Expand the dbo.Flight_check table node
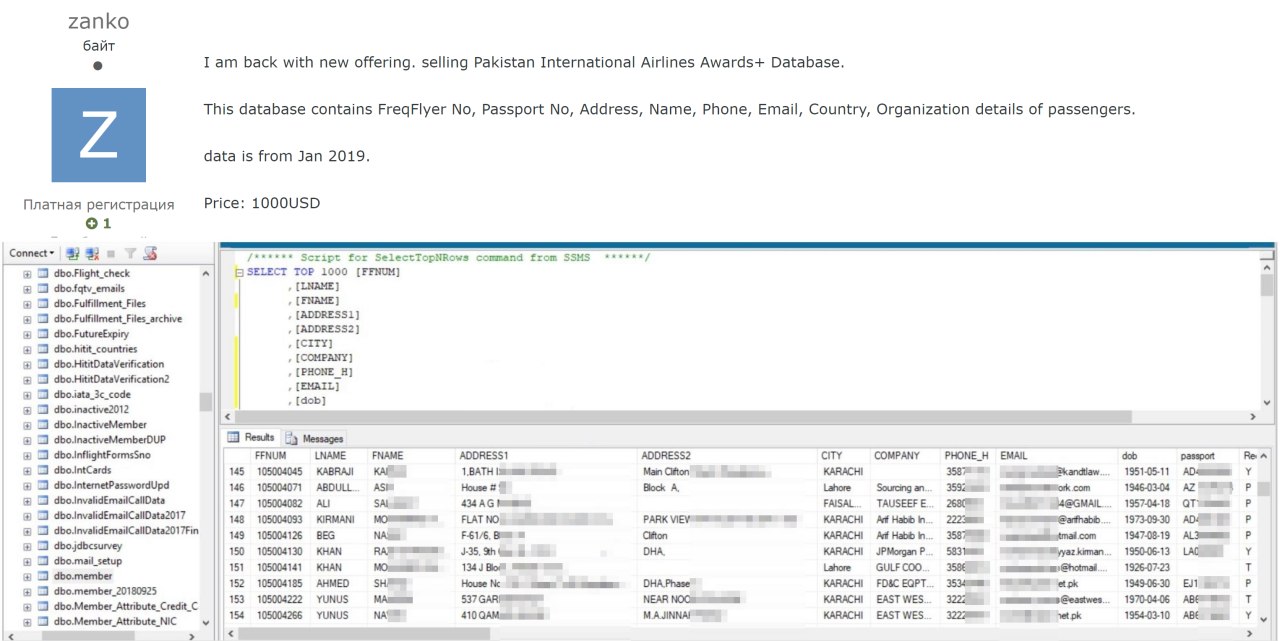Viewport: 1280px width, 641px height. (27, 274)
